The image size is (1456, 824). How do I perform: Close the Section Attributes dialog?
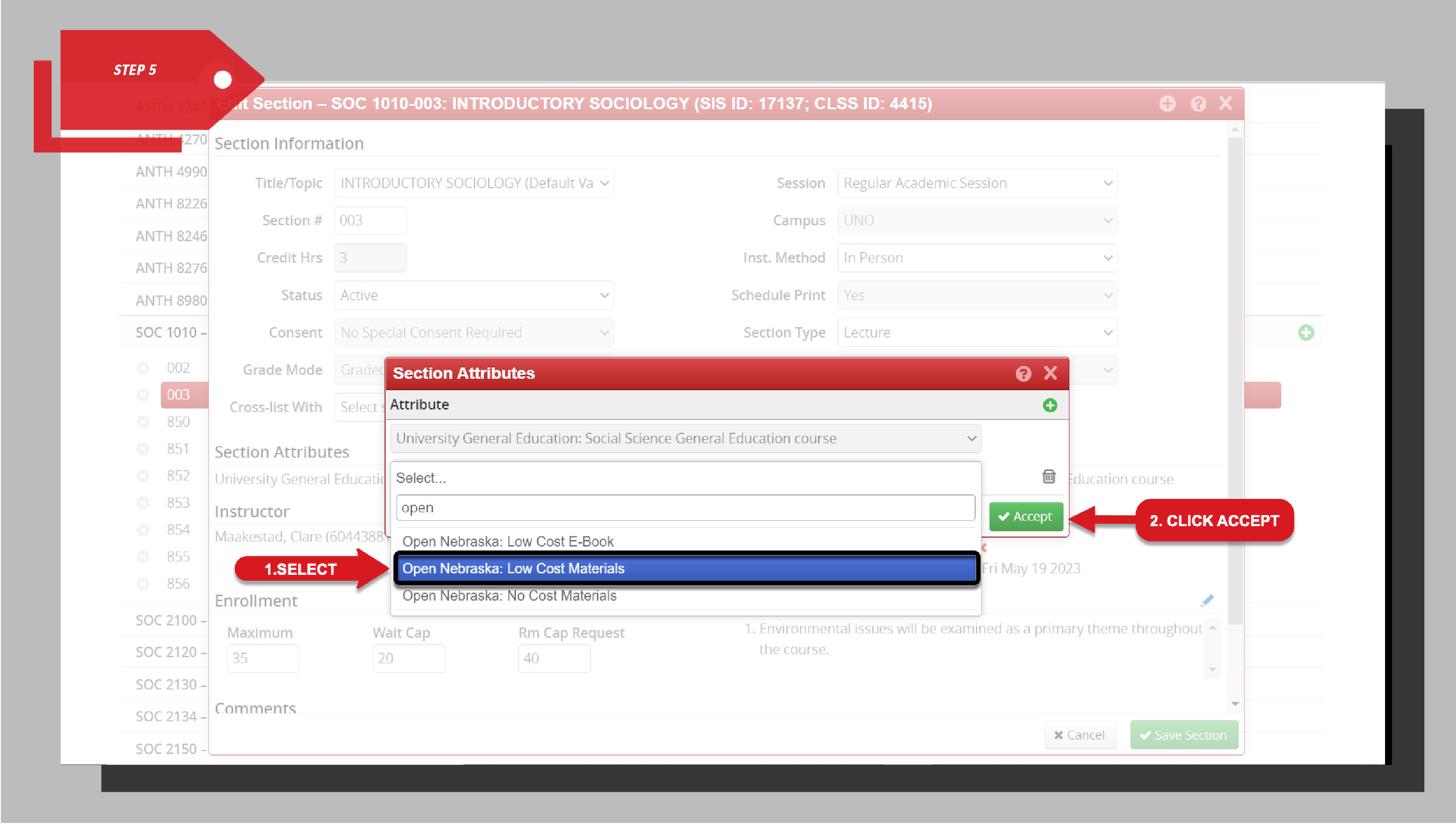coord(1051,373)
